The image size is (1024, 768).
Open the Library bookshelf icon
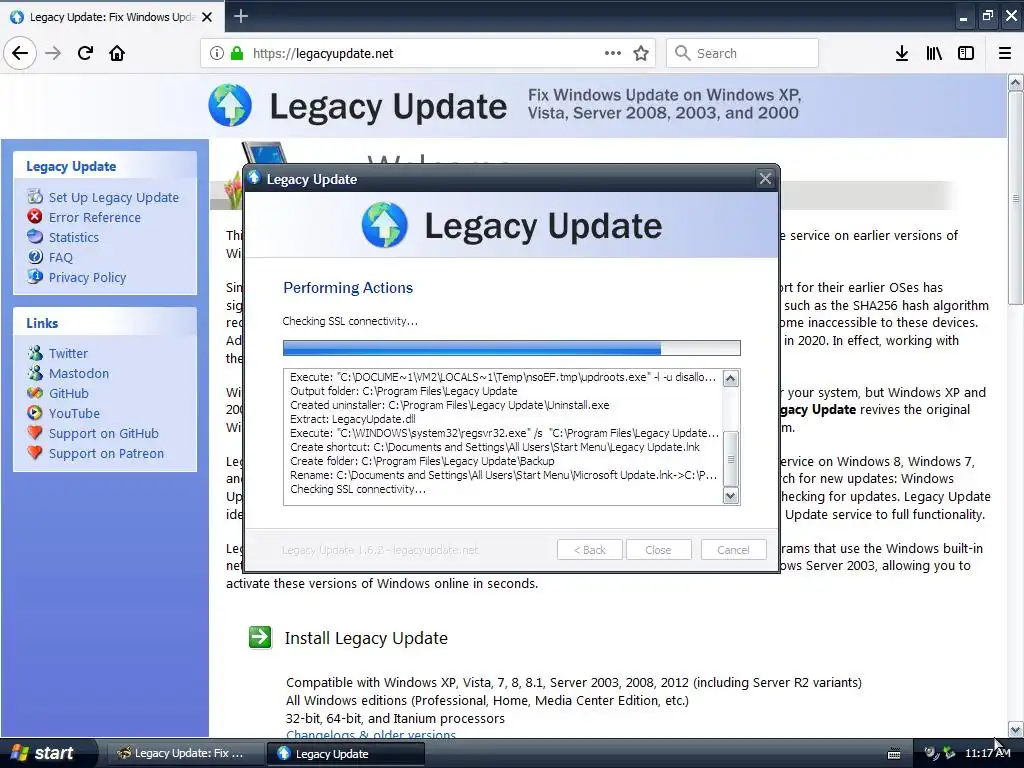[934, 53]
